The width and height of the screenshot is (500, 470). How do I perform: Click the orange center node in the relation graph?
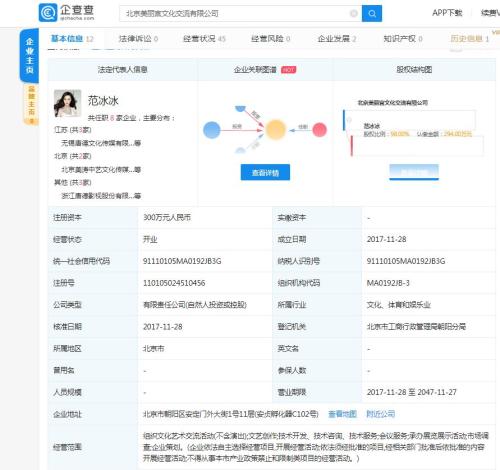pyautogui.click(x=275, y=130)
